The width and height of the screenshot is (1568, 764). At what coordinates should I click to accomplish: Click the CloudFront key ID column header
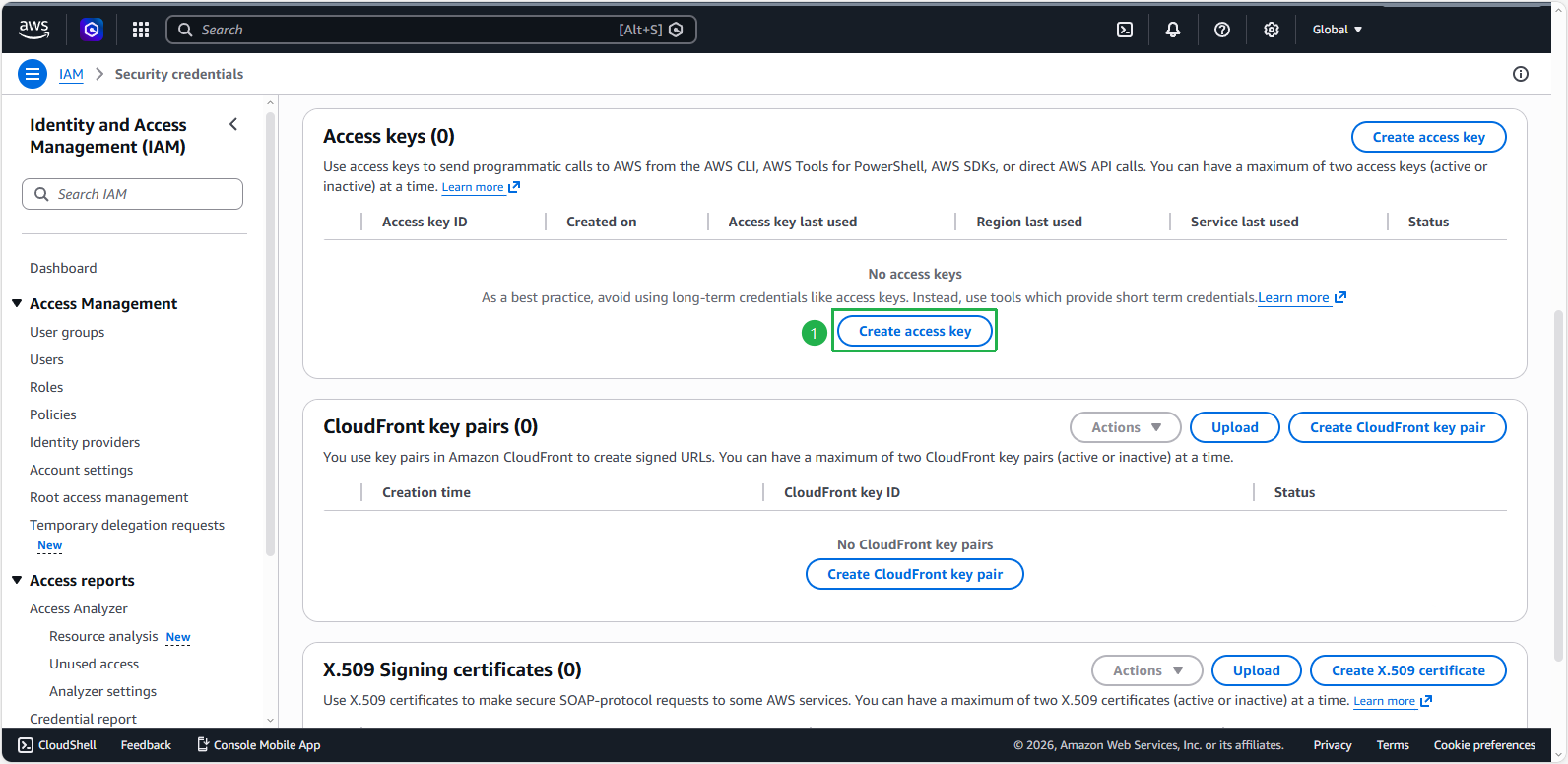[x=842, y=492]
